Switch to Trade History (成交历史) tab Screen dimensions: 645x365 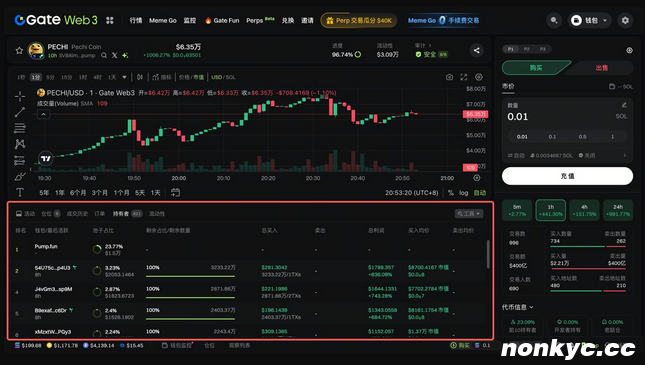click(77, 214)
